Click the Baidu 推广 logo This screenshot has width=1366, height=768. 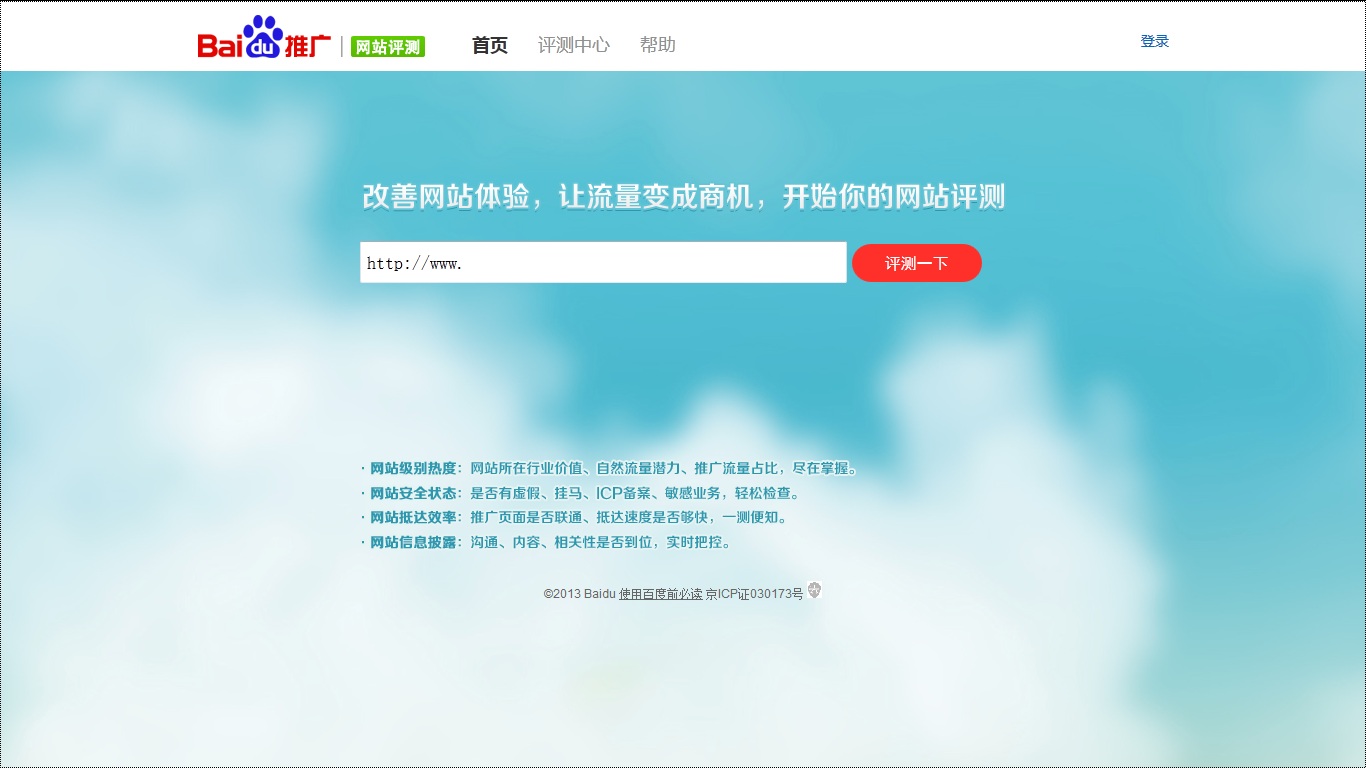point(264,38)
